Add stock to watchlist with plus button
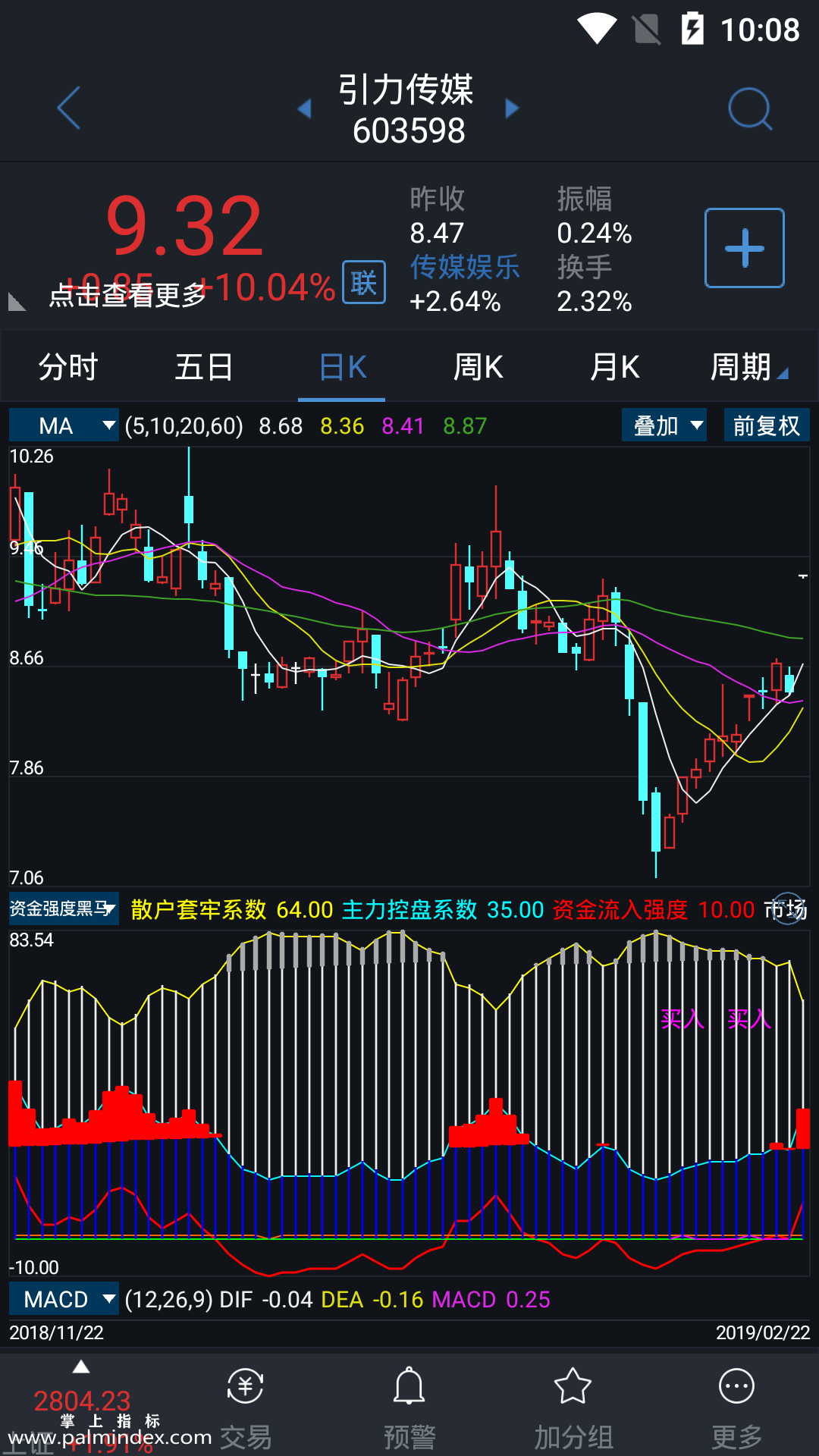 tap(745, 248)
